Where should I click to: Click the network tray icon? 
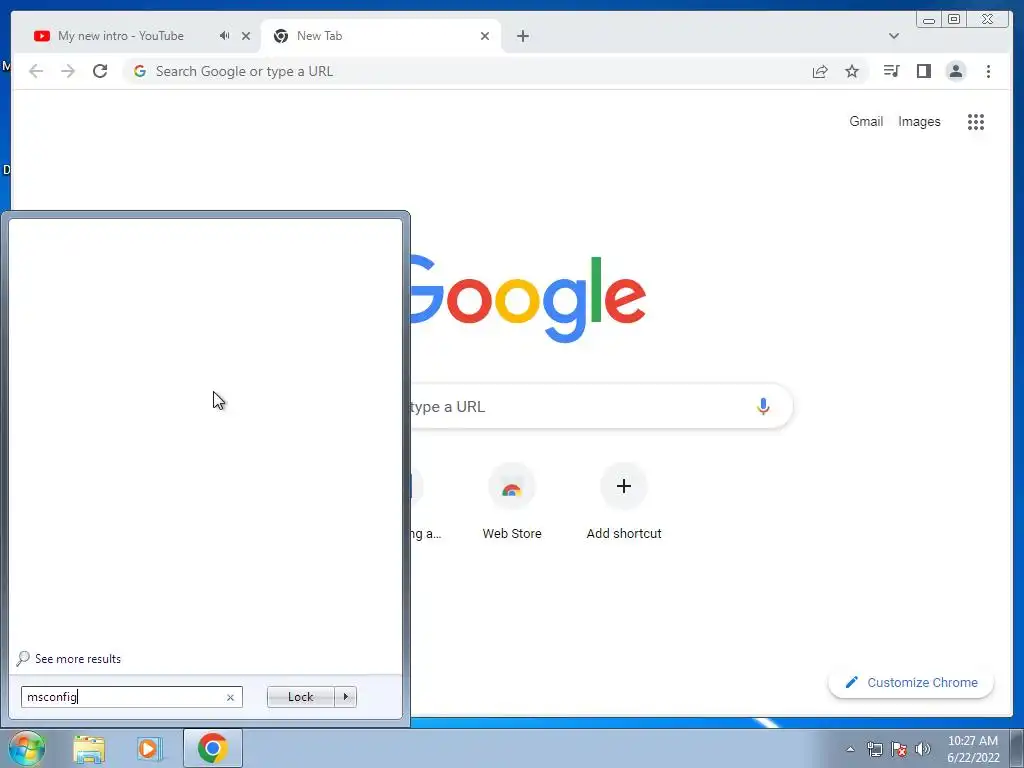[874, 749]
